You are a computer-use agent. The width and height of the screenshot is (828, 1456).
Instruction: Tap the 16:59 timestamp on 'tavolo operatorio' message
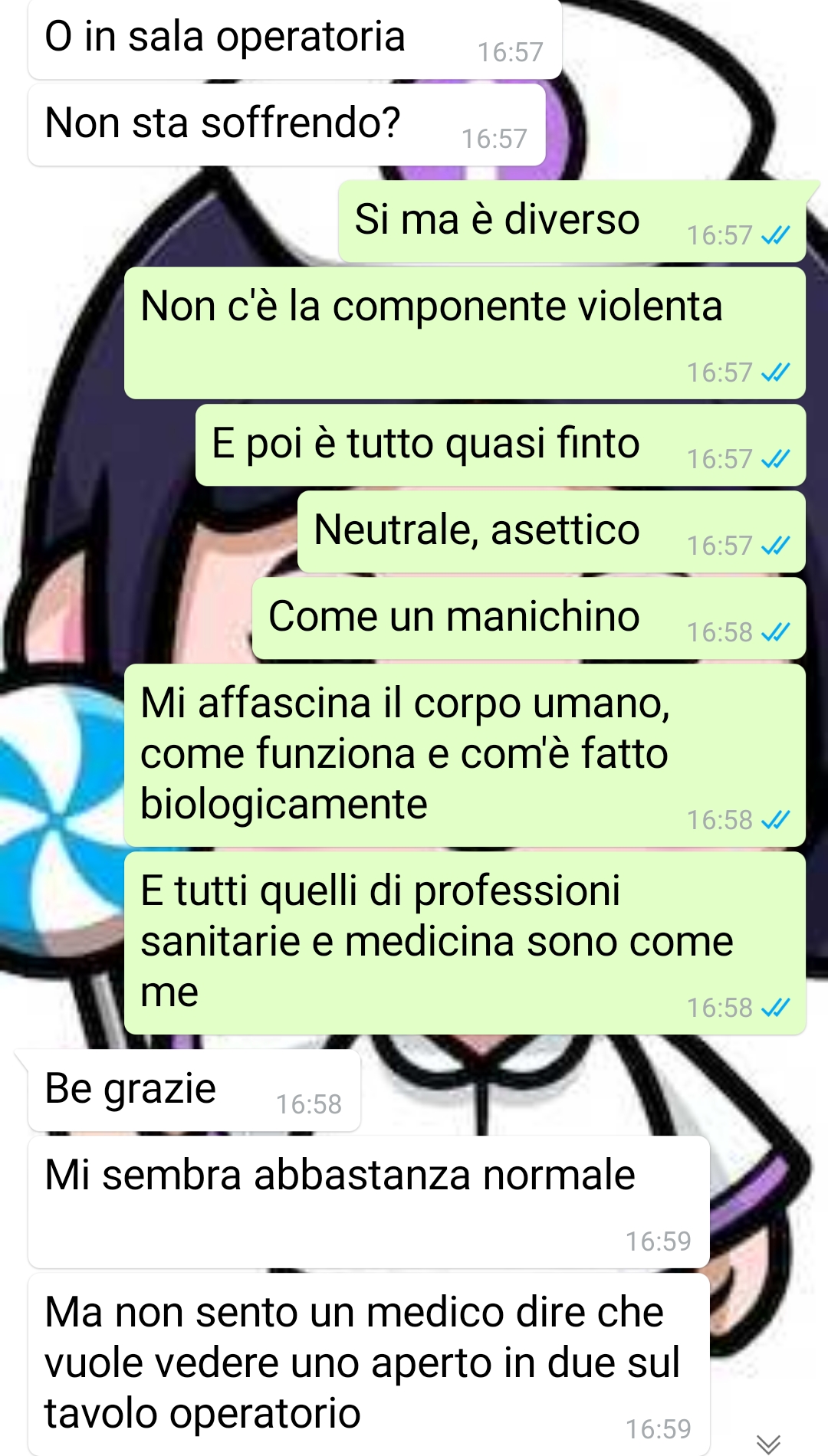pyautogui.click(x=659, y=1429)
